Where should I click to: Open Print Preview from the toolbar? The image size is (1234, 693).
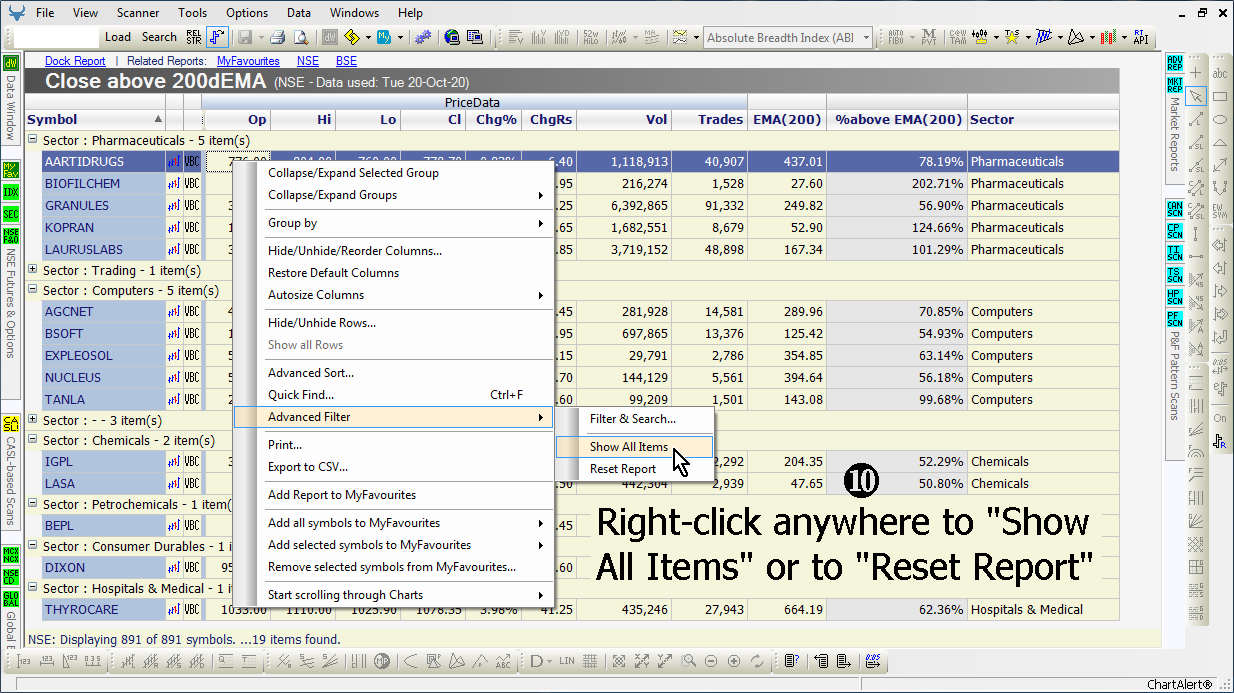299,37
